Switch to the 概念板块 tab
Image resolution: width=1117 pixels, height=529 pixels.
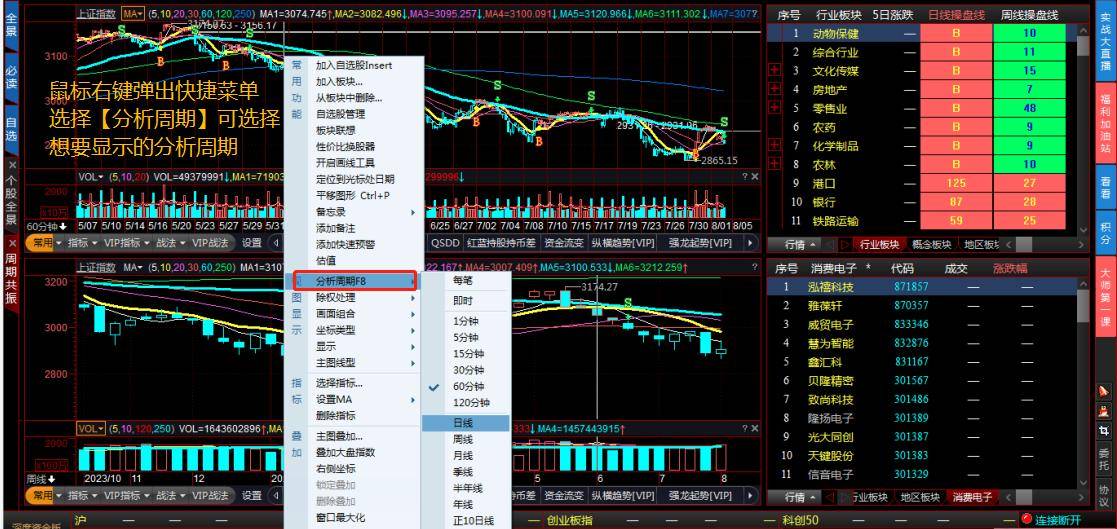coord(932,244)
